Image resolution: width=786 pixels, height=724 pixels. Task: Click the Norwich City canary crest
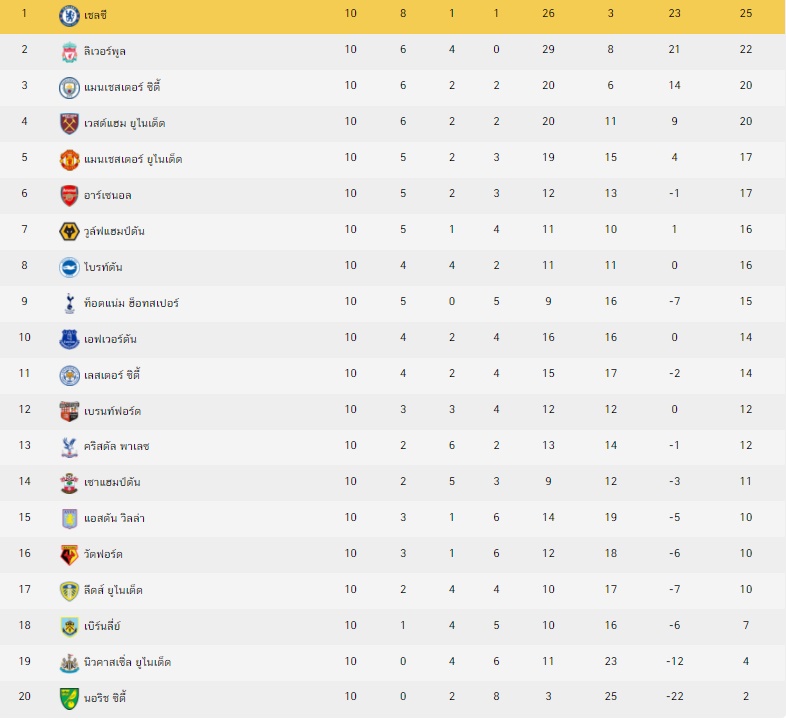[x=69, y=698]
